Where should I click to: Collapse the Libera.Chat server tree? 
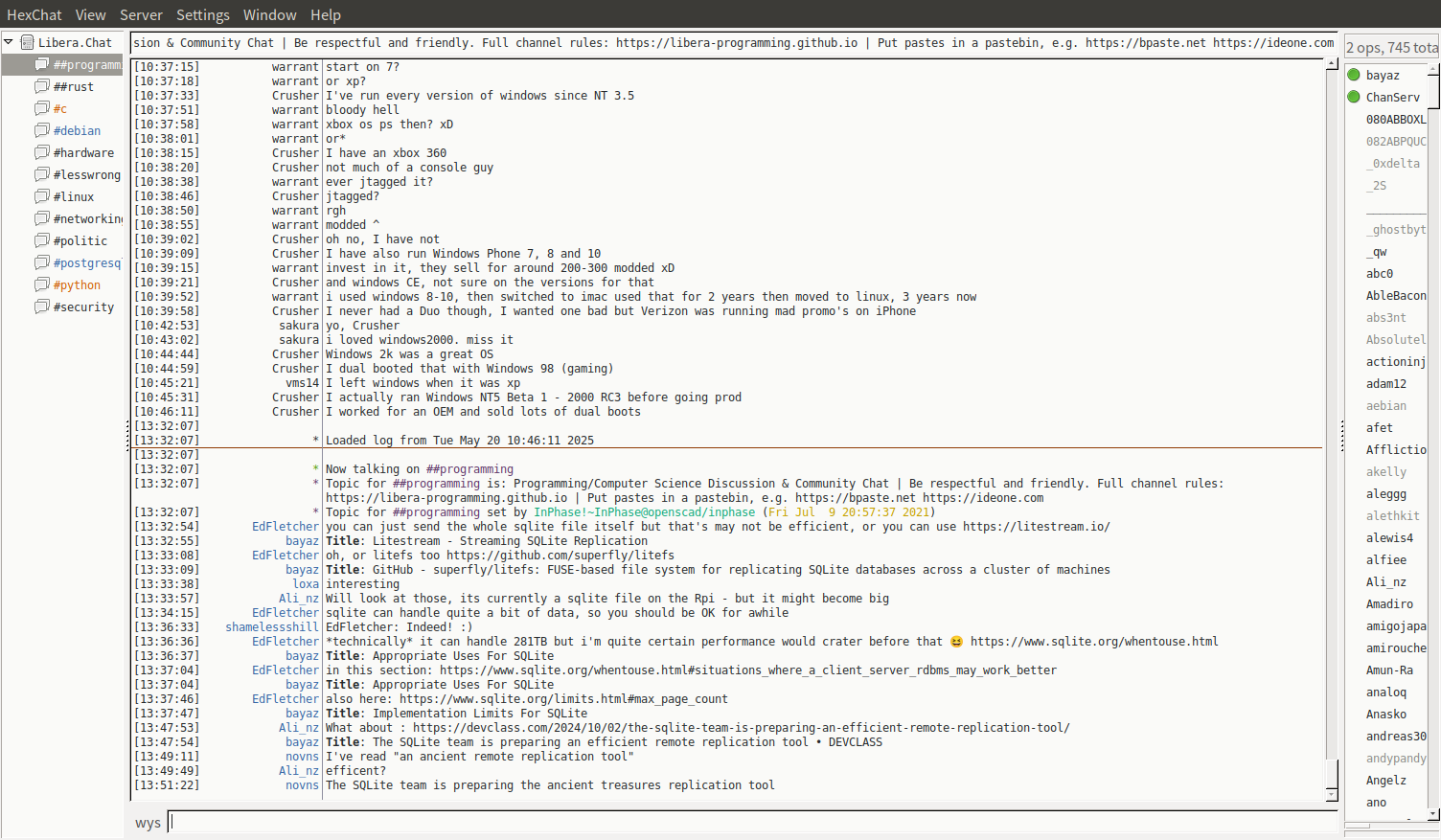pos(9,42)
